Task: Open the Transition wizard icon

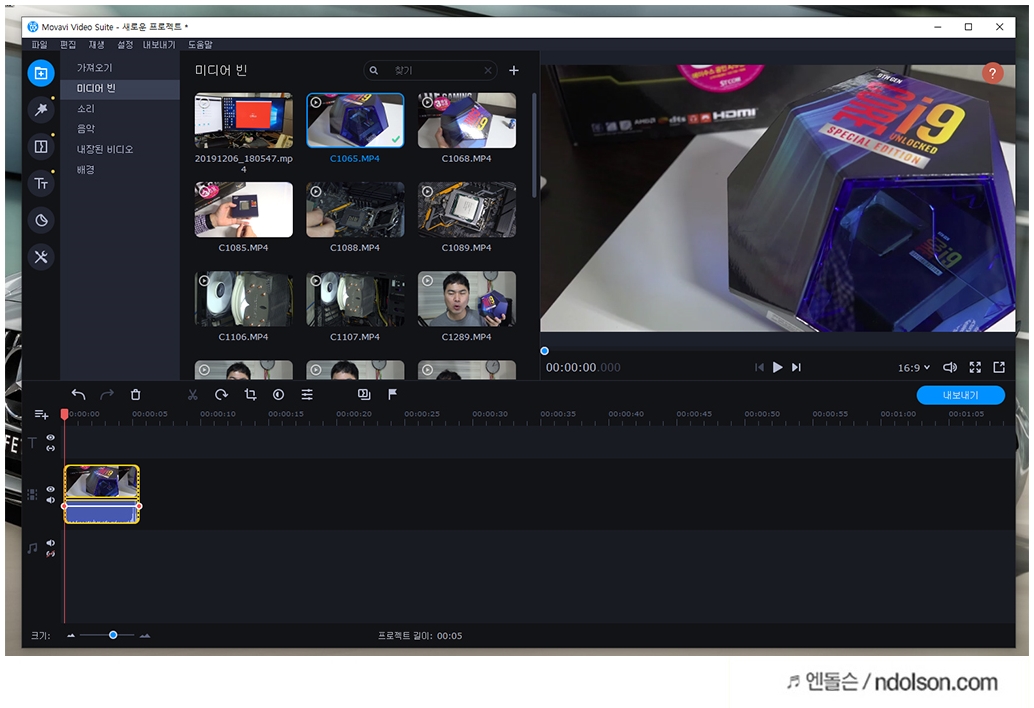Action: point(364,394)
